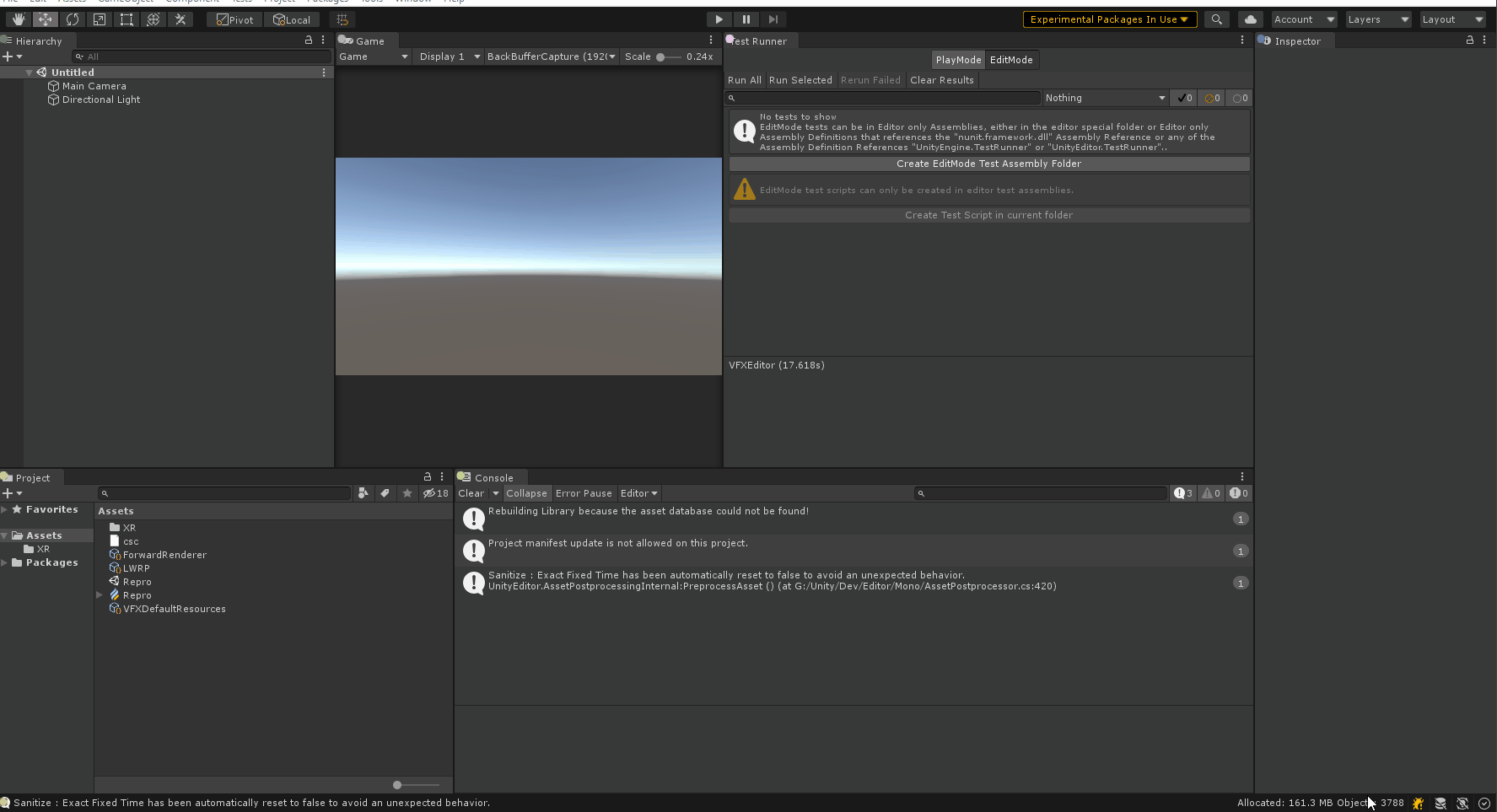Adjust the Game view Scale slider
The height and width of the screenshot is (812, 1497).
(x=669, y=56)
